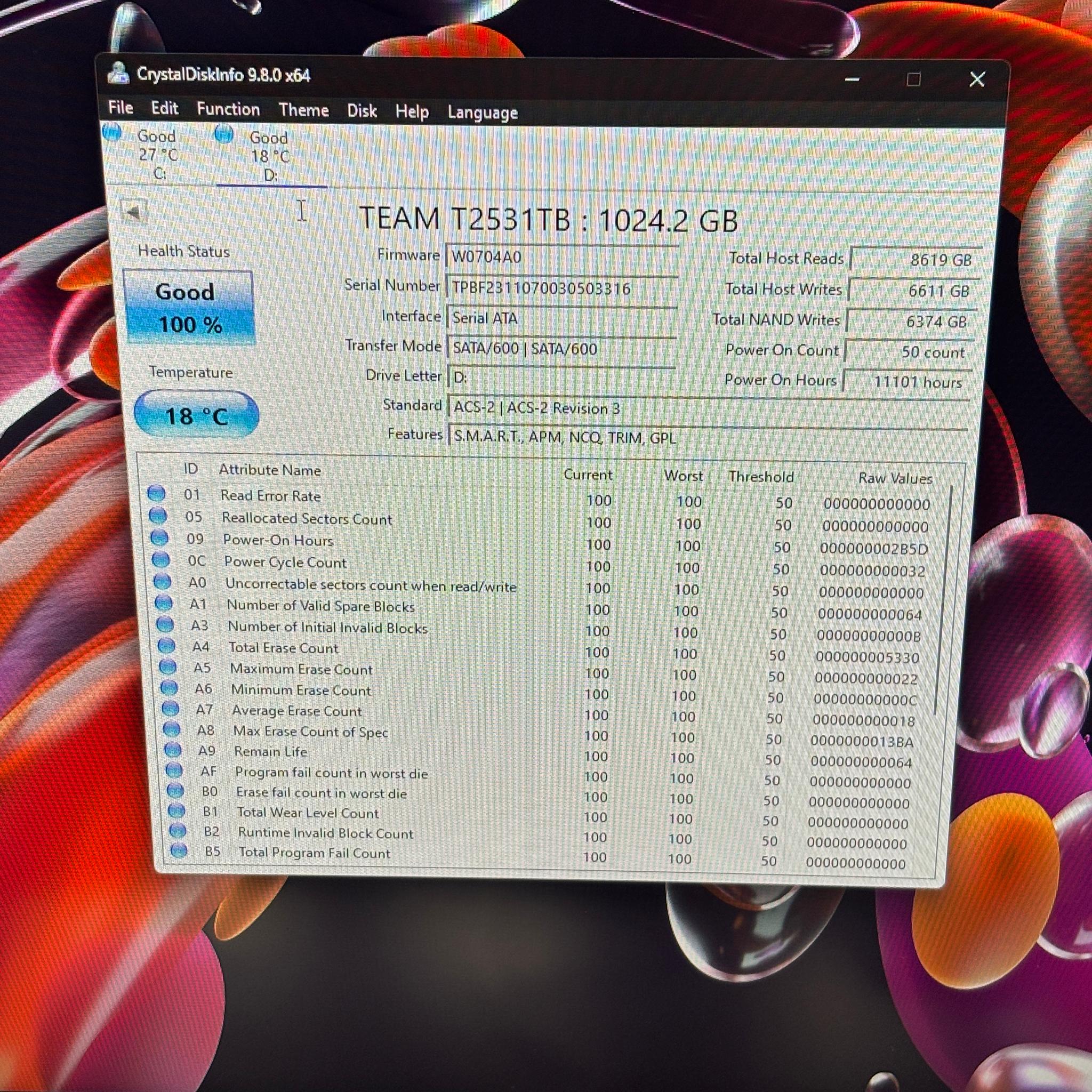Open the Language menu
This screenshot has width=1092, height=1092.
pos(483,113)
